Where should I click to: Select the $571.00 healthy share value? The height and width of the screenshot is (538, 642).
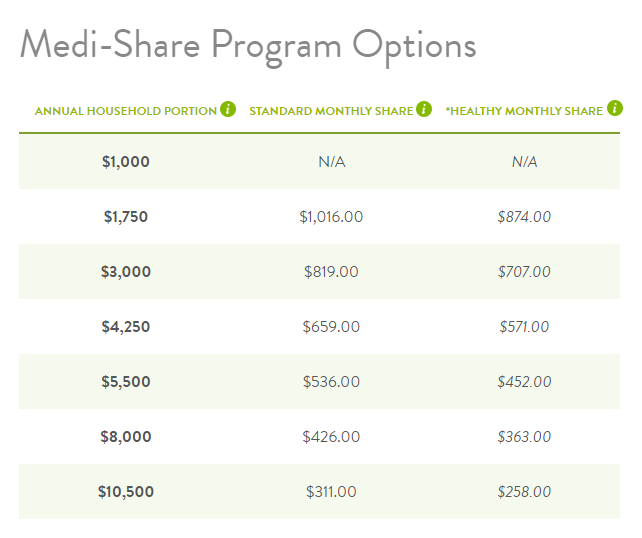click(524, 326)
